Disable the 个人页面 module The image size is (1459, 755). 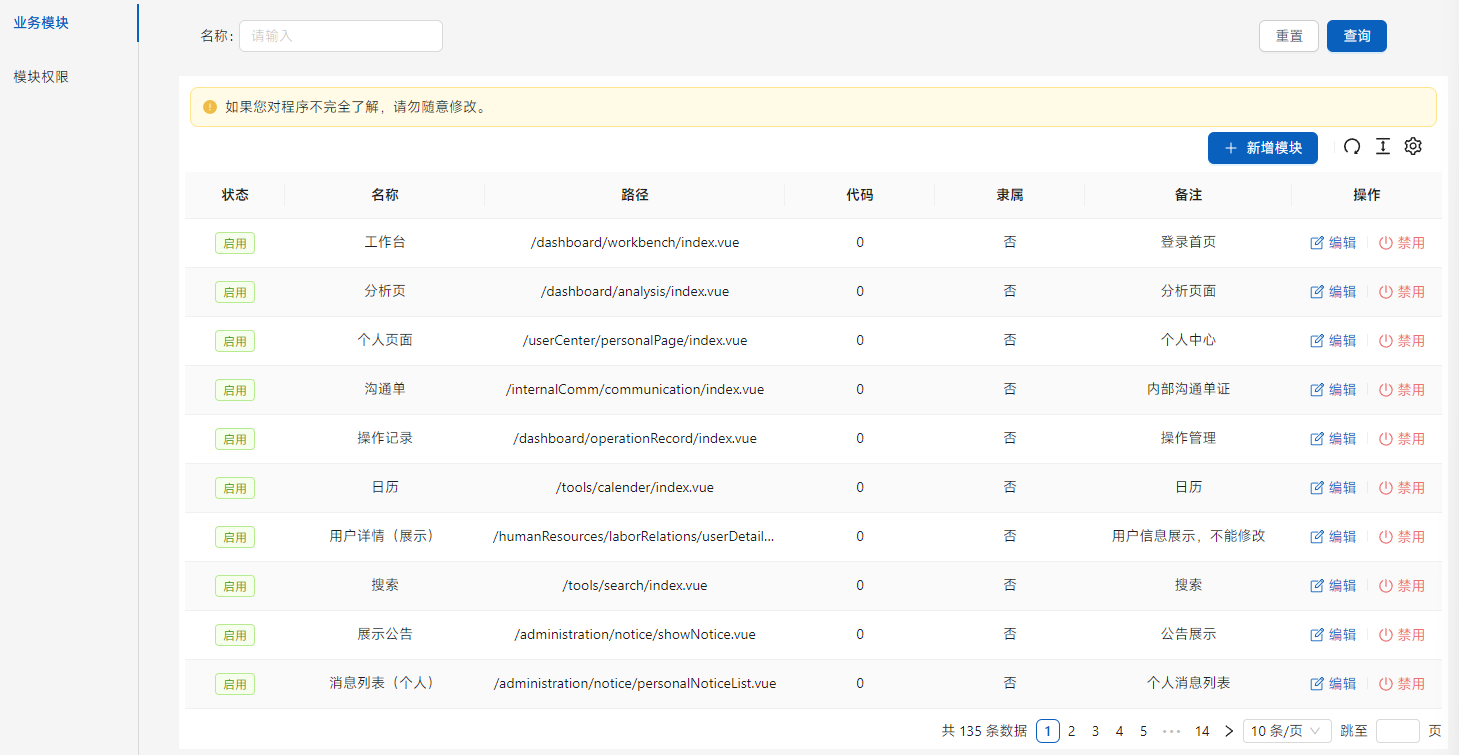coord(1401,341)
